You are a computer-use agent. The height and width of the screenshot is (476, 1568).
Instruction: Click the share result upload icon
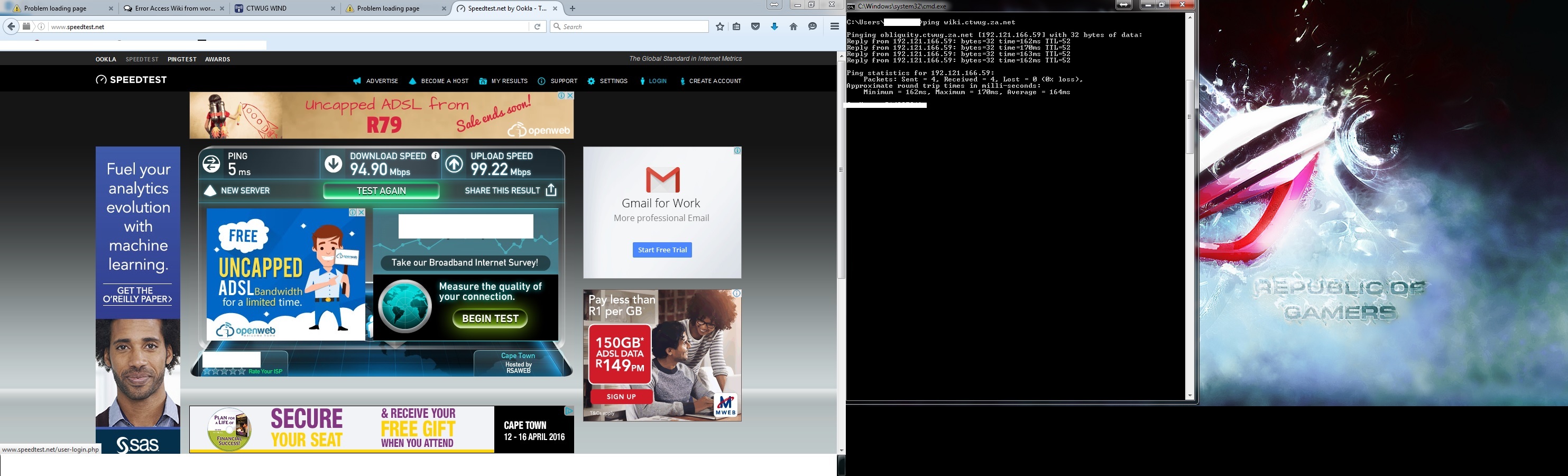click(551, 190)
